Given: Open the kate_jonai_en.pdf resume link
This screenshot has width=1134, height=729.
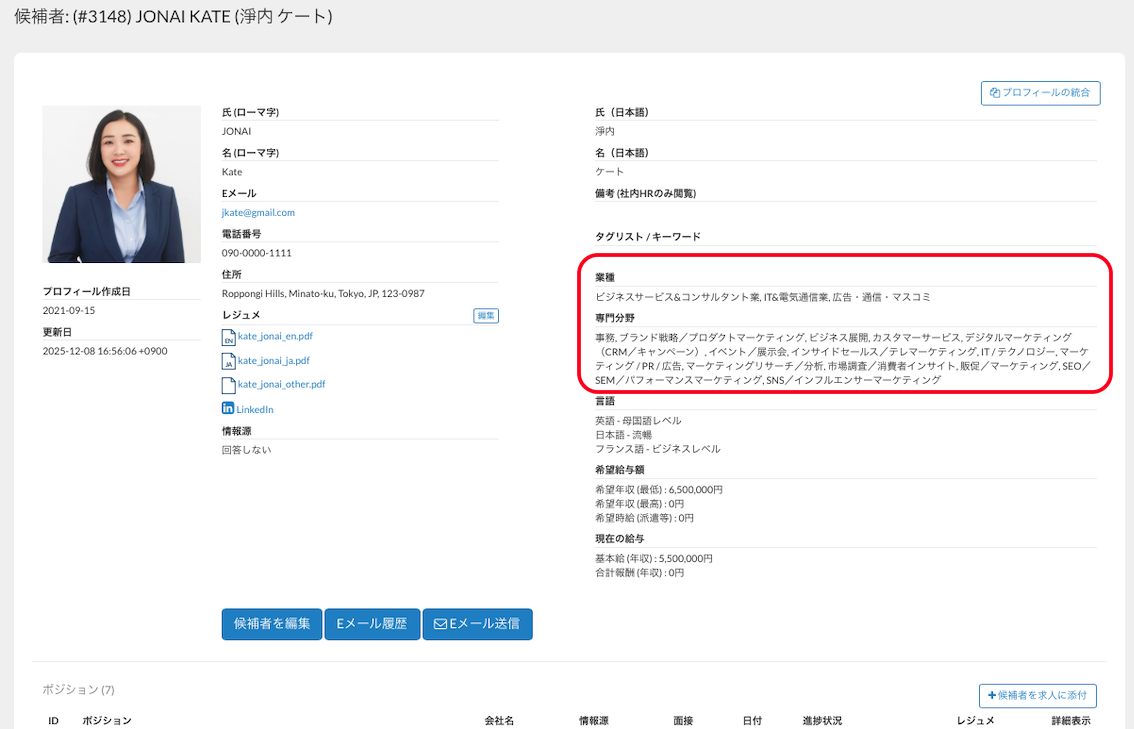Looking at the screenshot, I should pos(275,337).
